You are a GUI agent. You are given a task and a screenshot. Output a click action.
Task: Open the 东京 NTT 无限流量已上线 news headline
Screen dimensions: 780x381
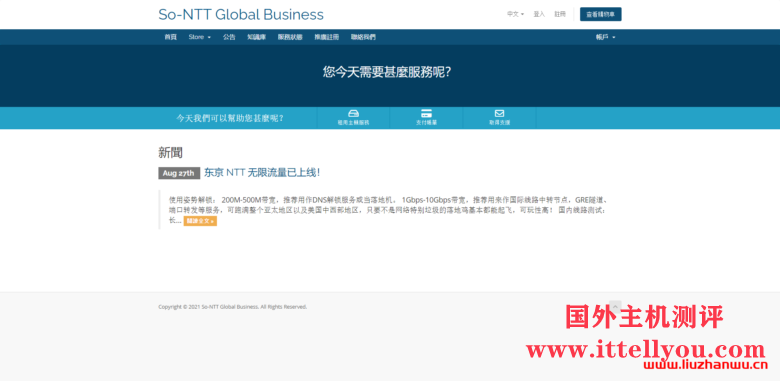tap(262, 173)
